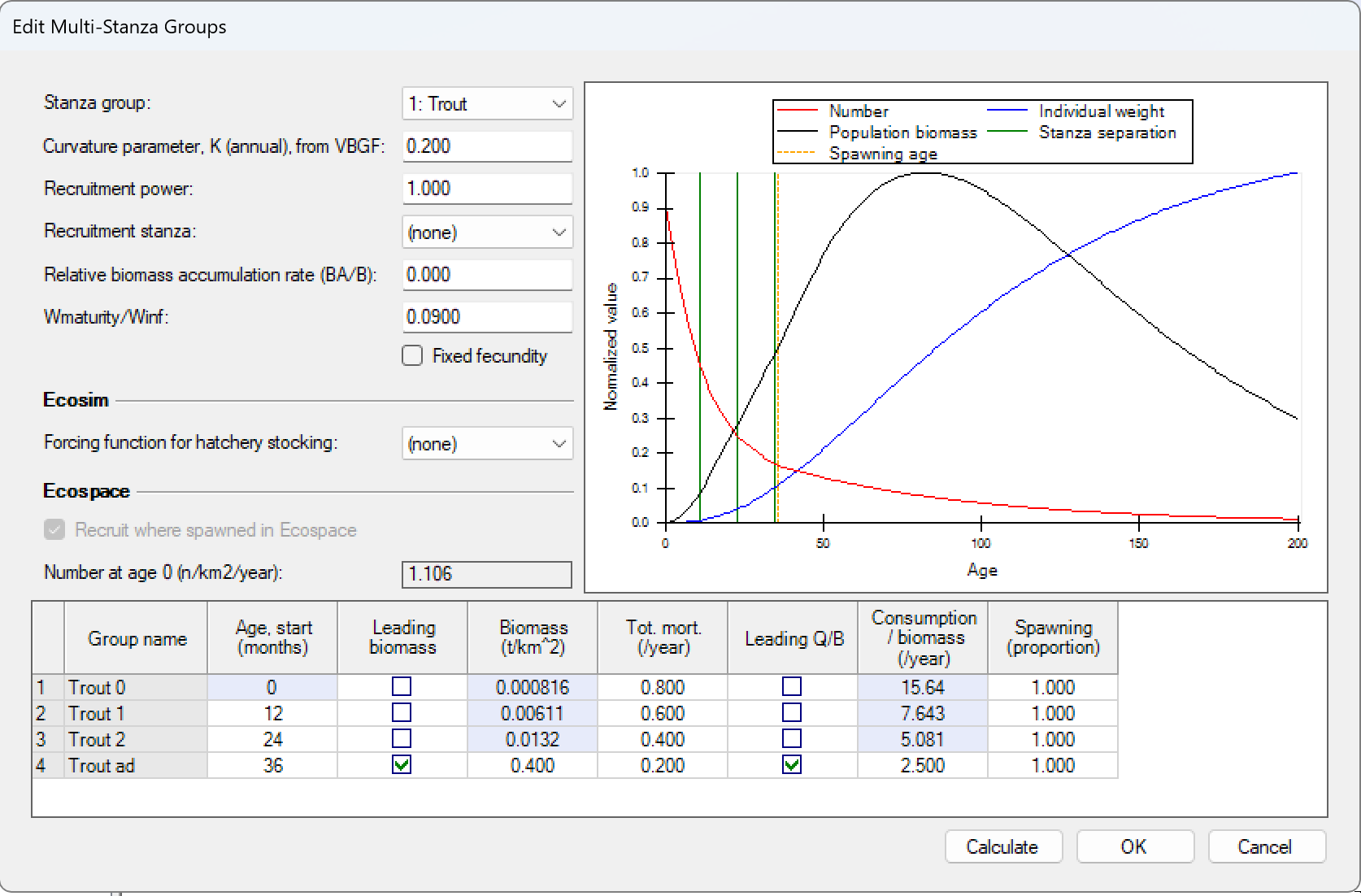This screenshot has height=896, width=1361.
Task: Check Leading biomass for Trout 2
Action: [x=402, y=739]
